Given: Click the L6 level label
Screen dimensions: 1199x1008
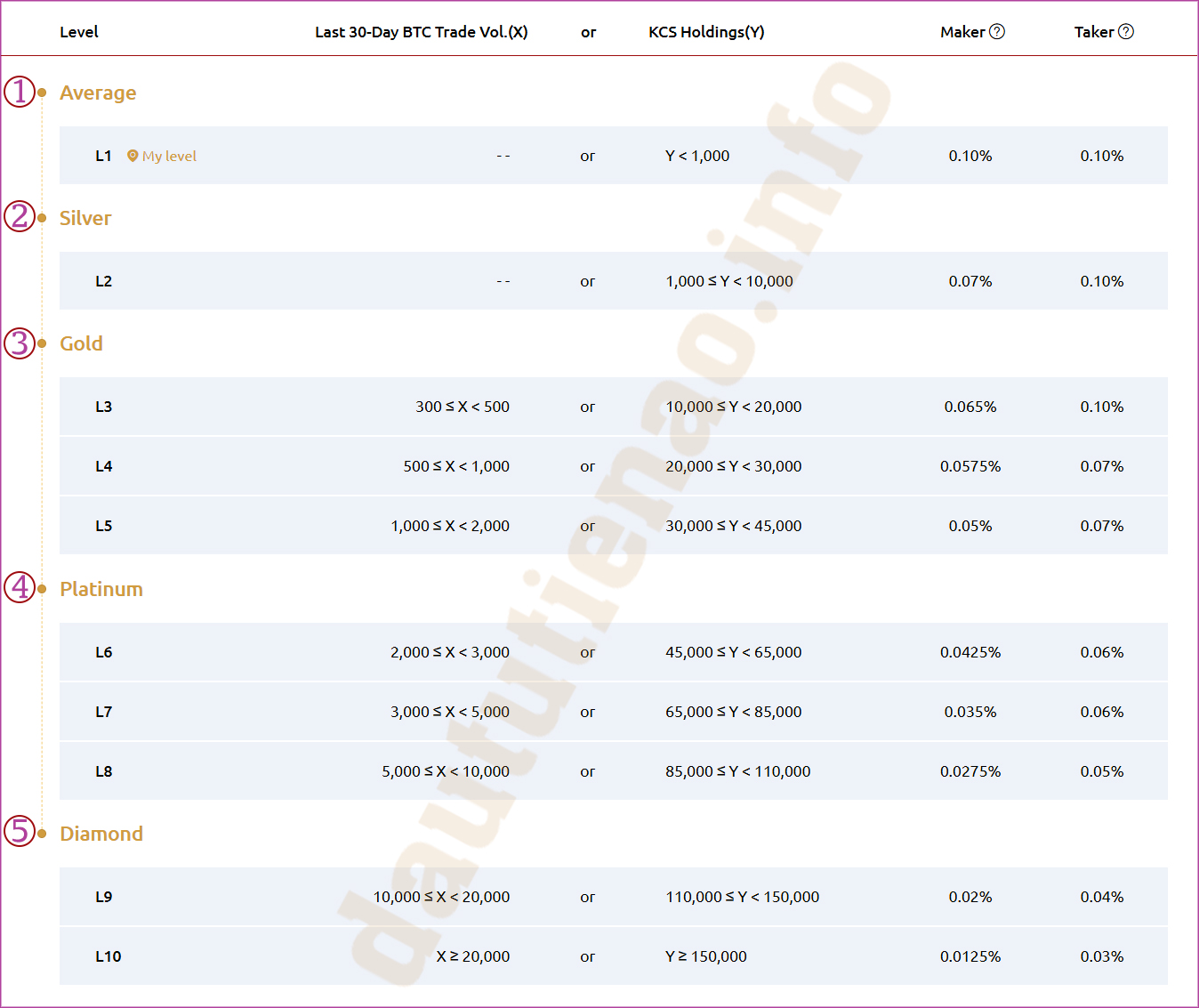Looking at the screenshot, I should tap(104, 652).
